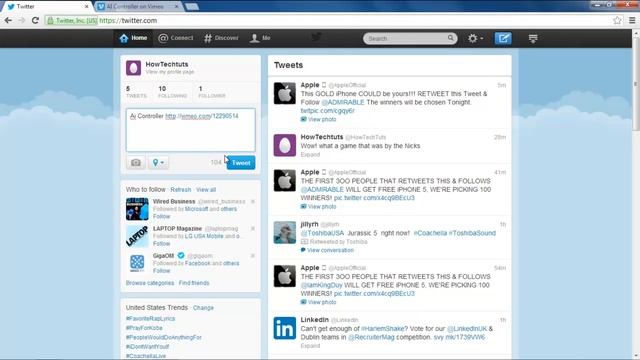Open GigaOM avatar

pos(137,263)
